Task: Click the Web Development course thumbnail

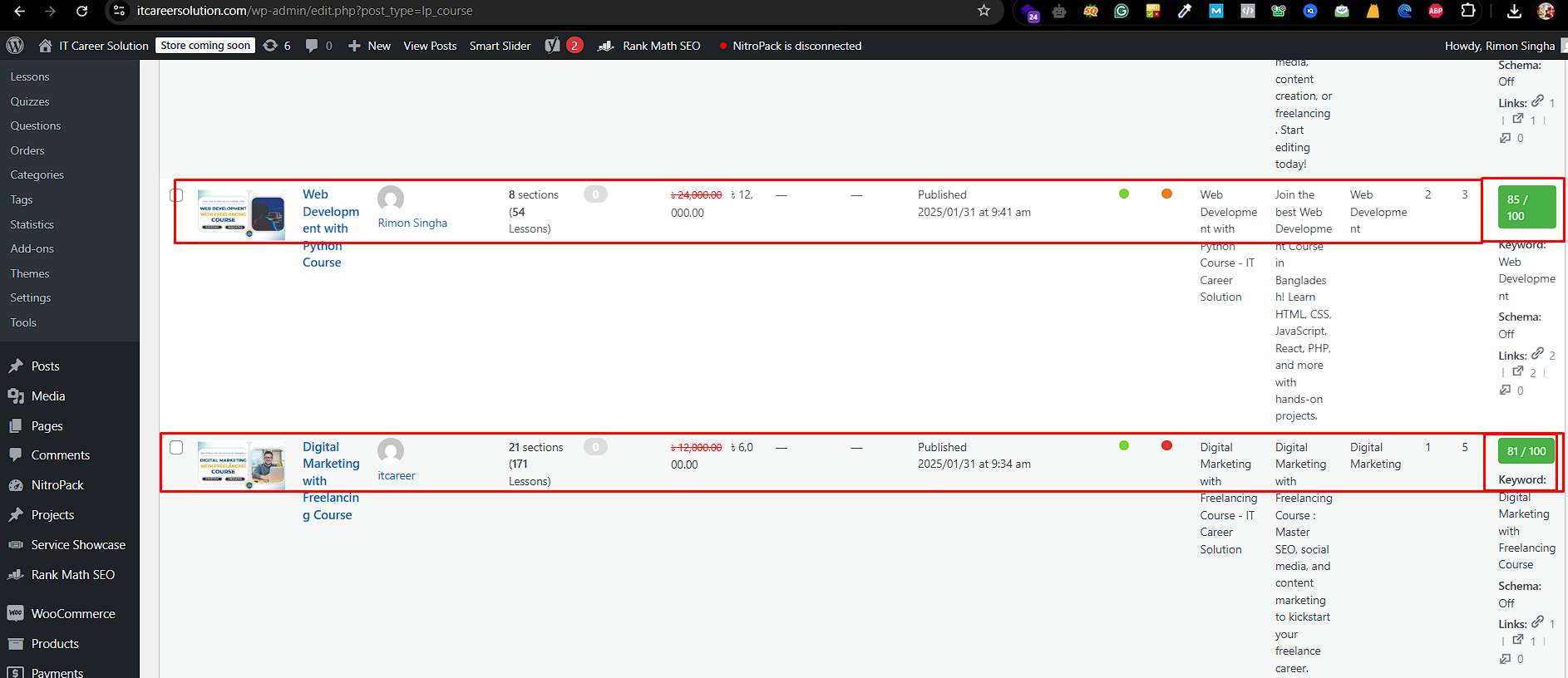Action: (x=241, y=214)
